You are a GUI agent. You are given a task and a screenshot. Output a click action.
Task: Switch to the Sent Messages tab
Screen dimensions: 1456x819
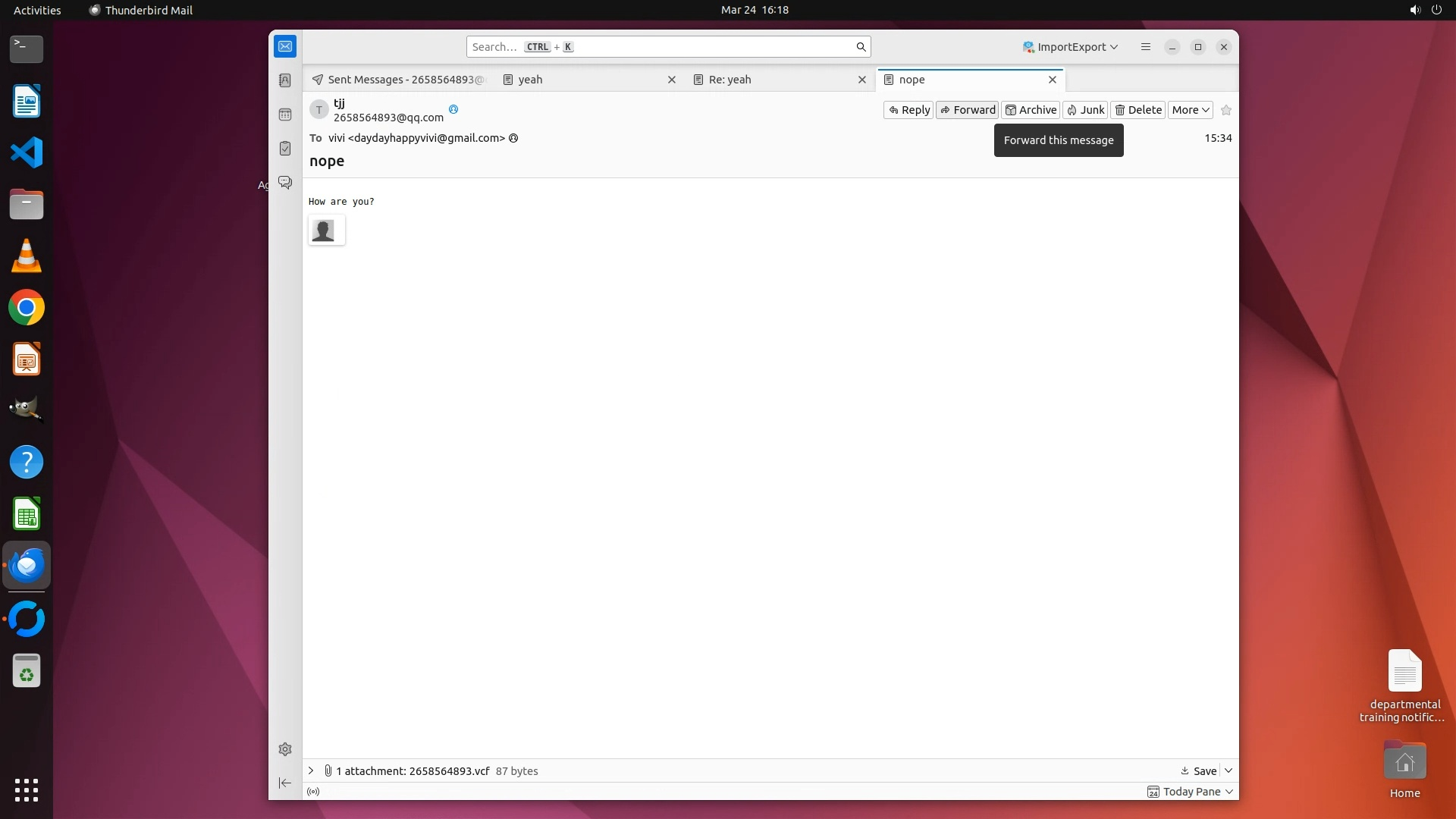pyautogui.click(x=398, y=80)
